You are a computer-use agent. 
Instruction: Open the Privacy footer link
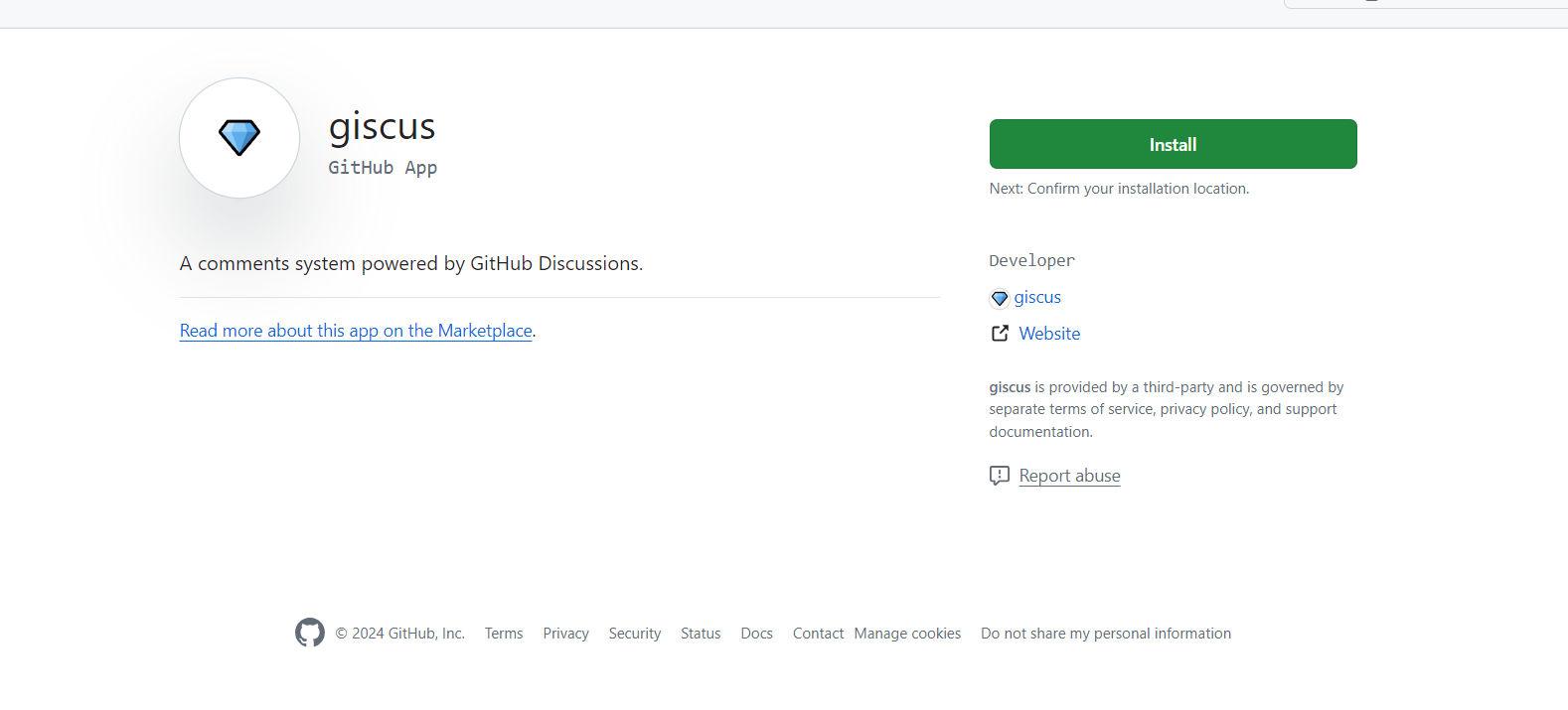pos(565,634)
